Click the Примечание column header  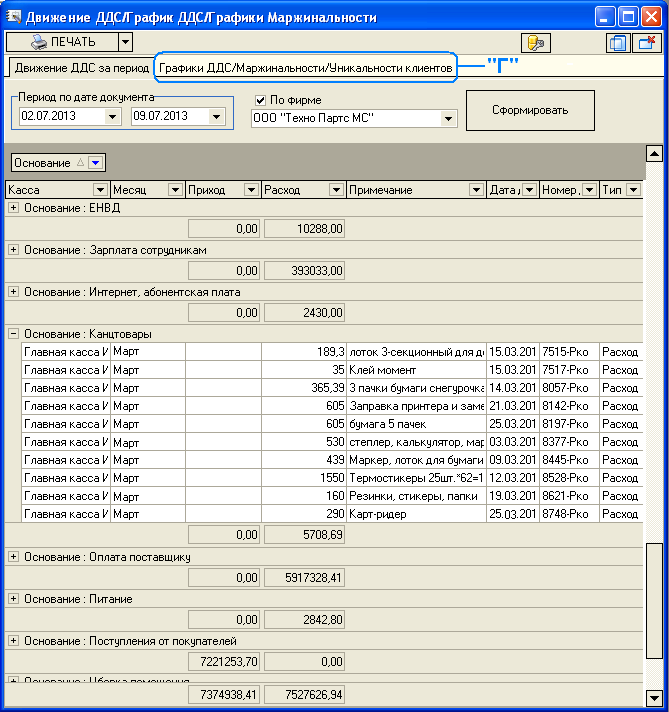415,190
